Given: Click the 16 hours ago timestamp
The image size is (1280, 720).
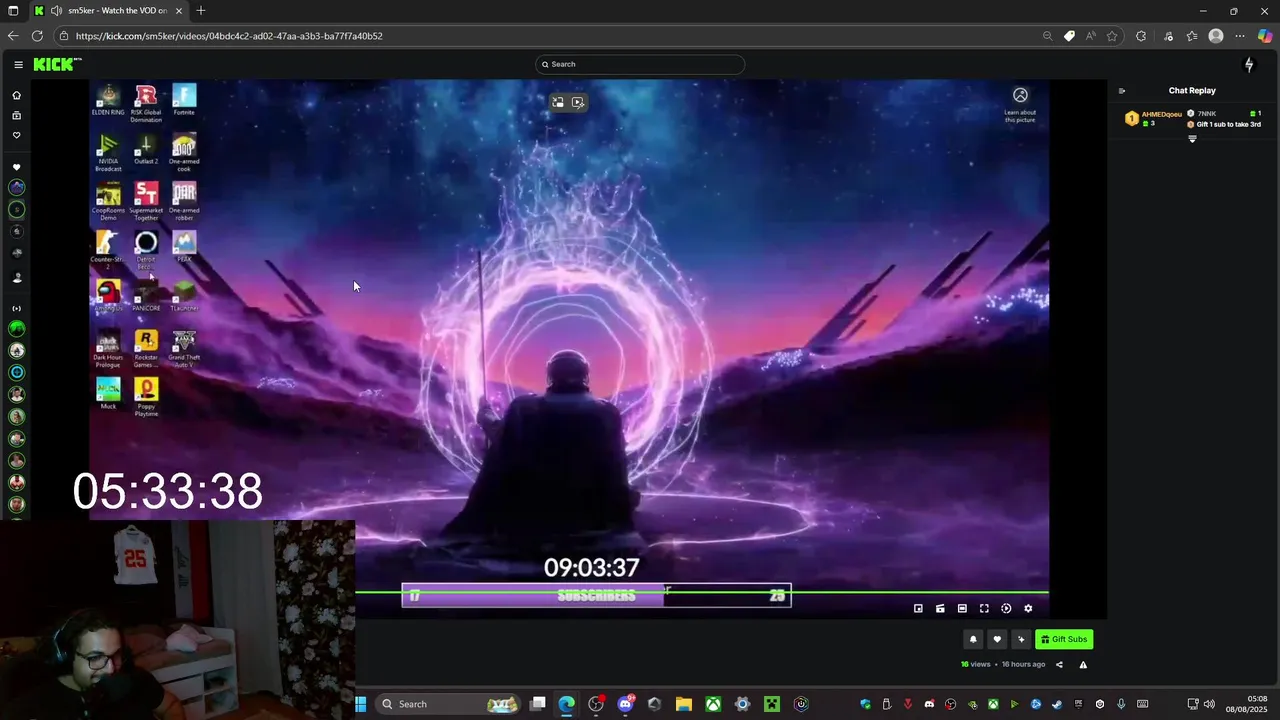Looking at the screenshot, I should pyautogui.click(x=1023, y=664).
